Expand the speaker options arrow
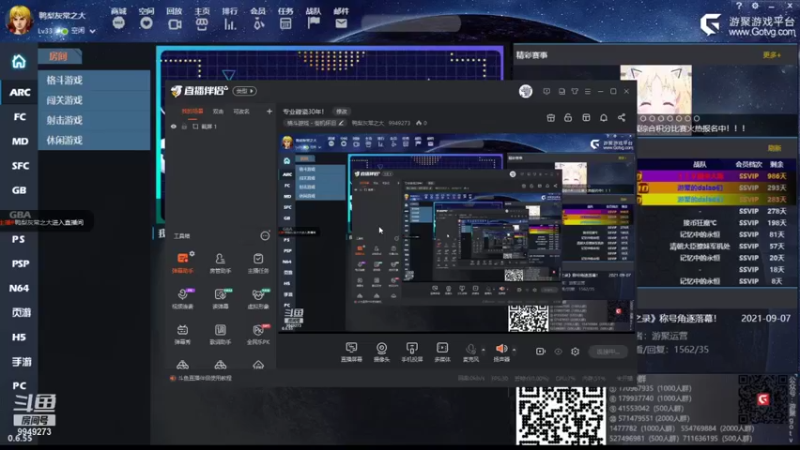The image size is (800, 450). click(x=514, y=350)
